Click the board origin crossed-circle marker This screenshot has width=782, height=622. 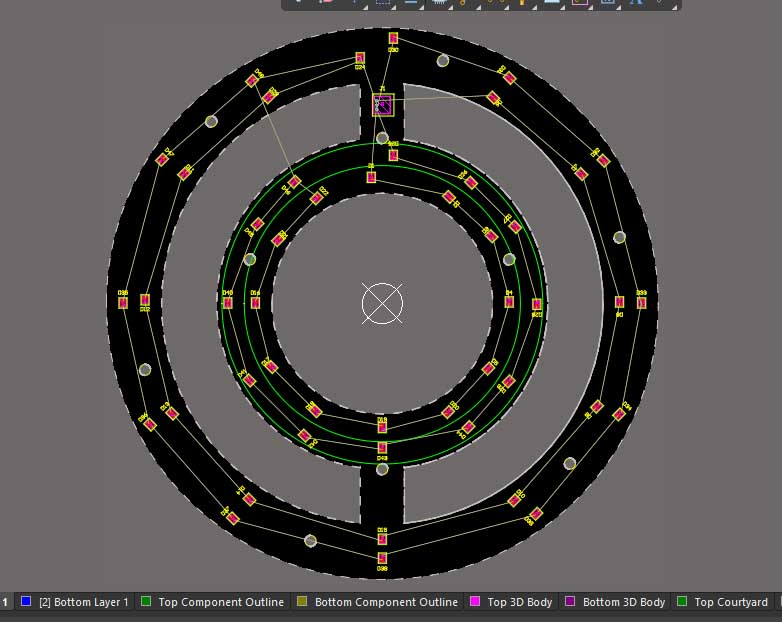click(382, 303)
